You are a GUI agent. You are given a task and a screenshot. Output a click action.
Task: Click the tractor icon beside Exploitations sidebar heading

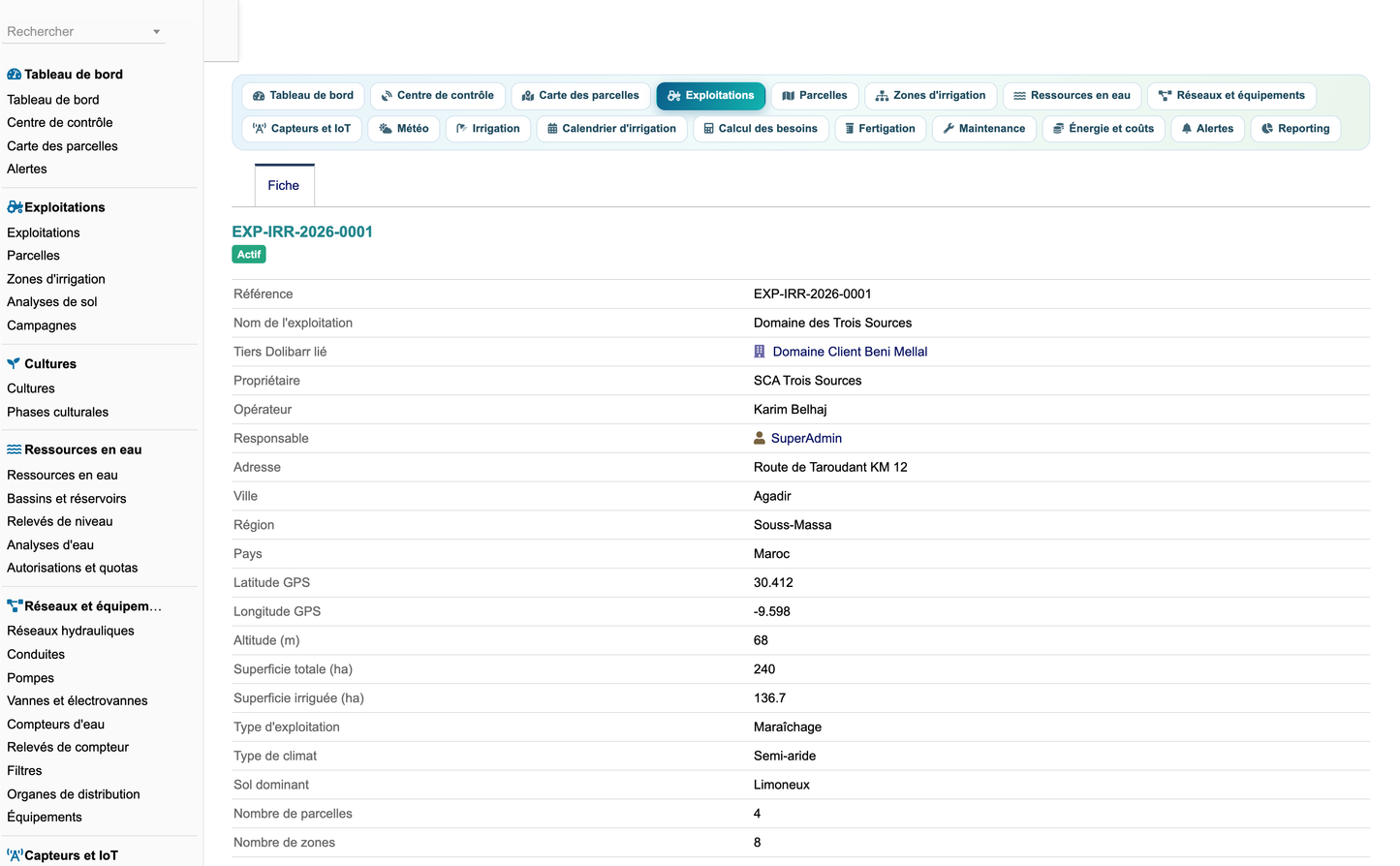(15, 207)
